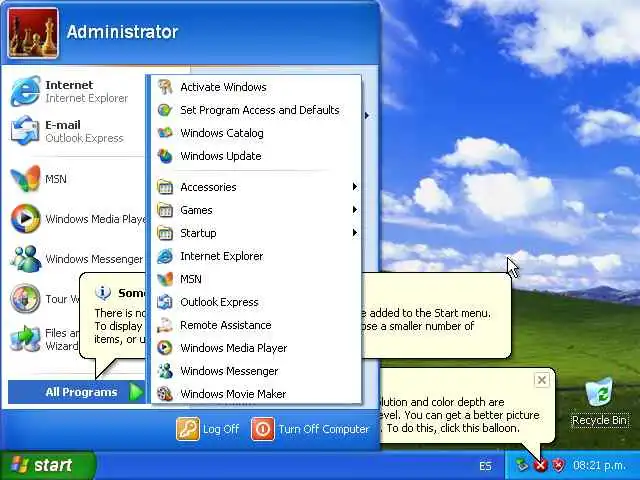Select Activate Windows menu entry
This screenshot has height=480, width=640.
tap(256, 87)
